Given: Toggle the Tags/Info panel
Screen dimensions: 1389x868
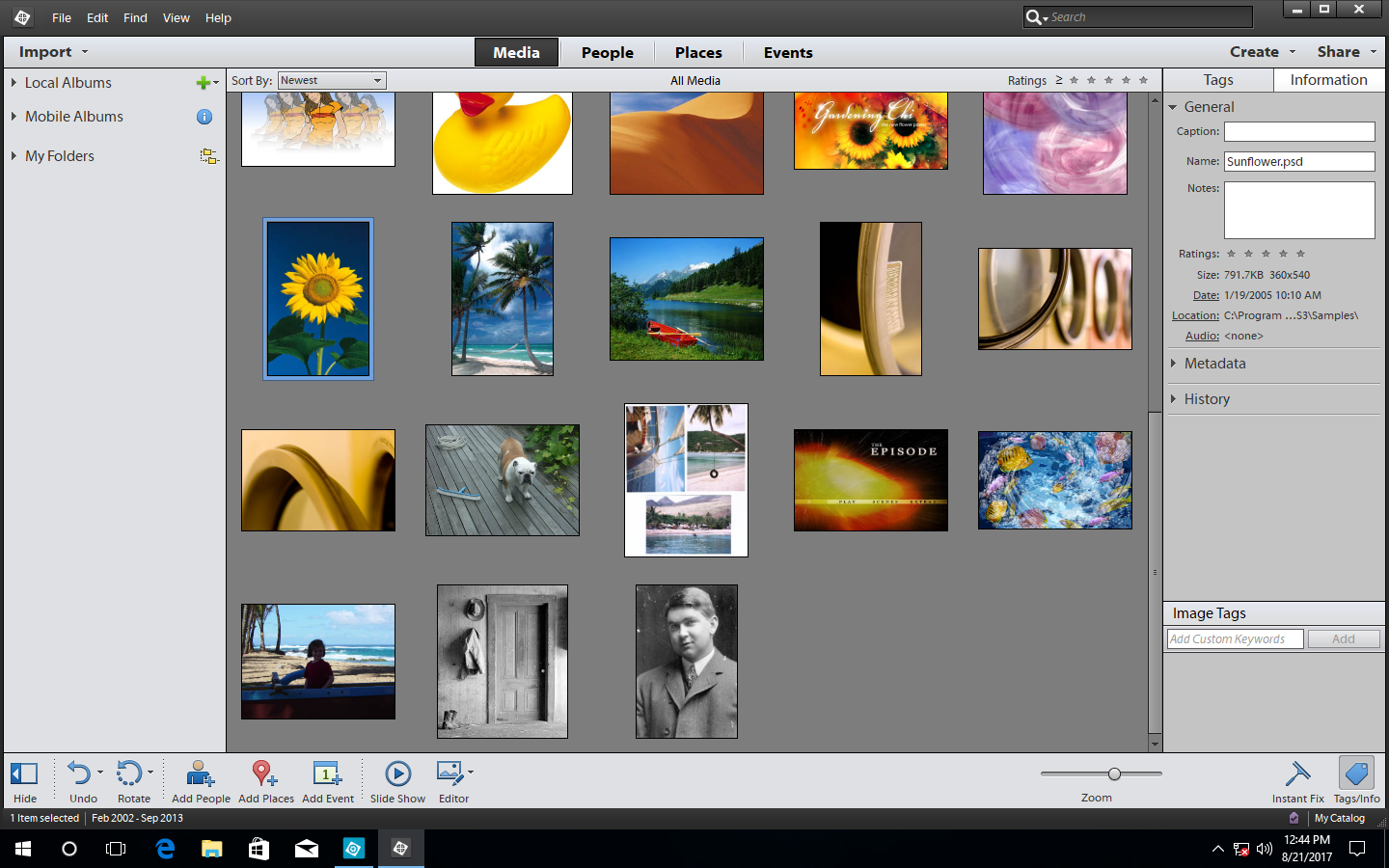Looking at the screenshot, I should (x=1356, y=773).
